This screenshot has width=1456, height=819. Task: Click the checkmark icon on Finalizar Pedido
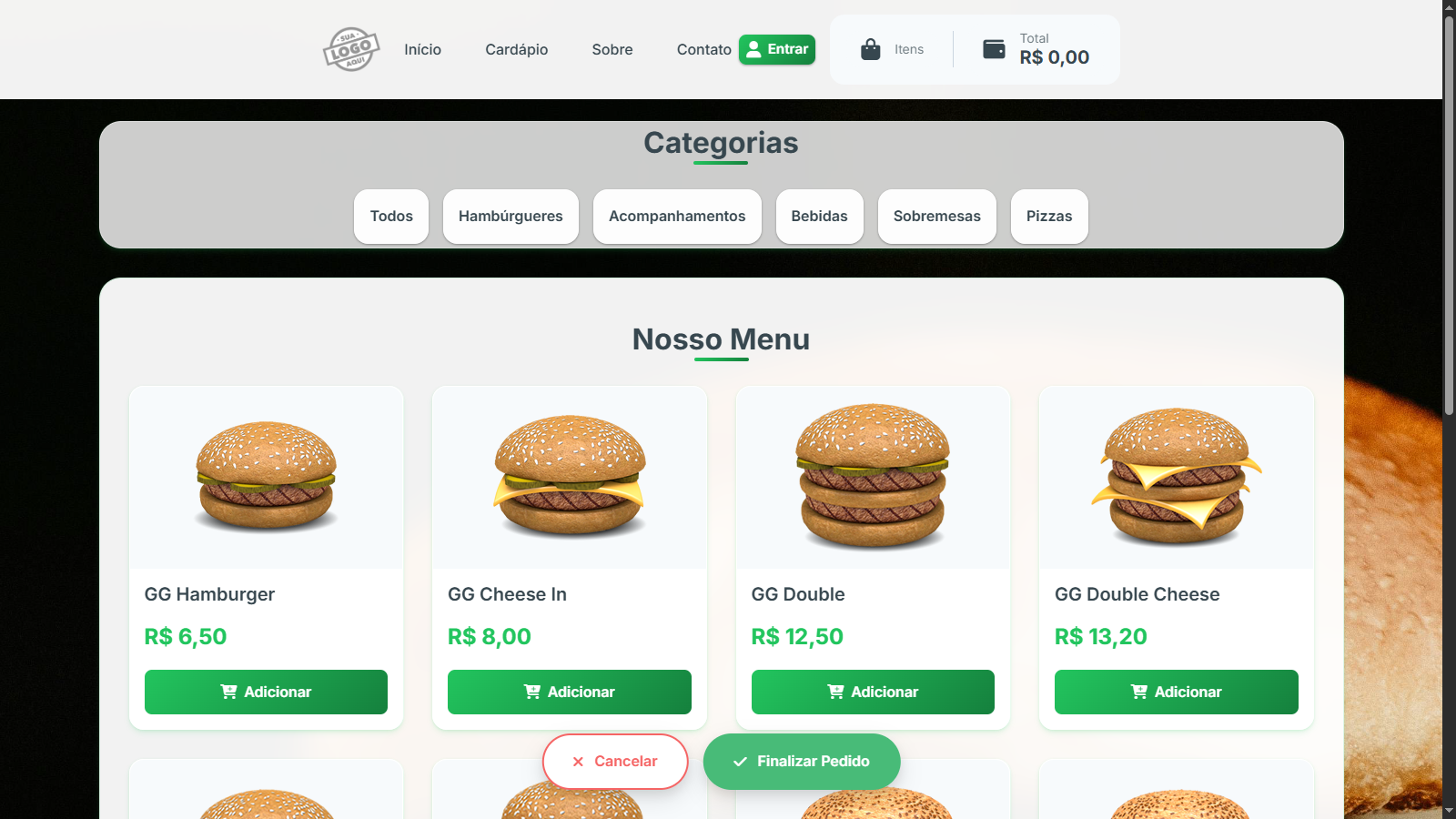click(x=741, y=762)
